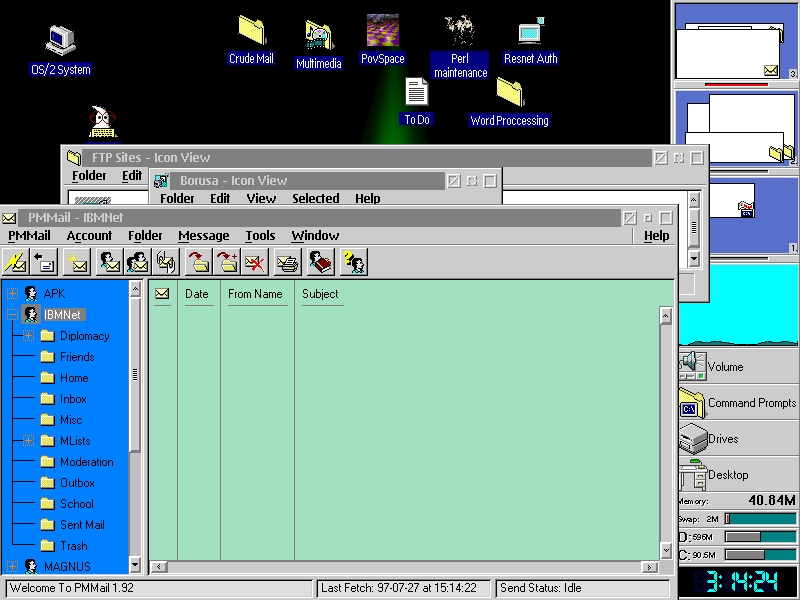Open the Selected menu in the Borusa window

click(315, 198)
